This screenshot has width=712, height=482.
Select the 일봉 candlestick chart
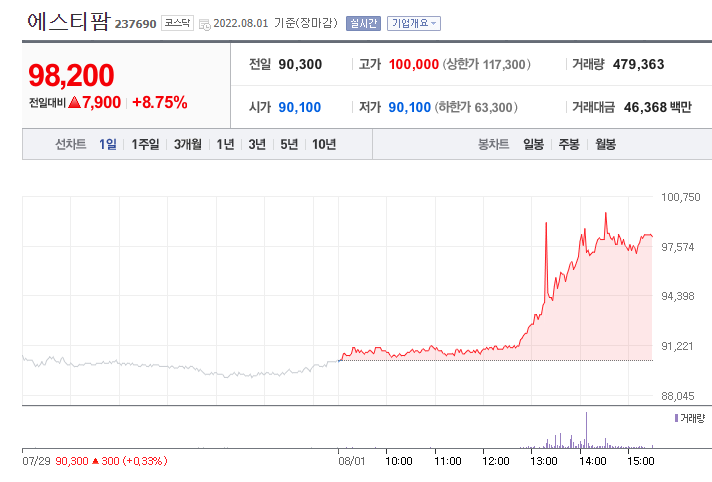point(533,144)
